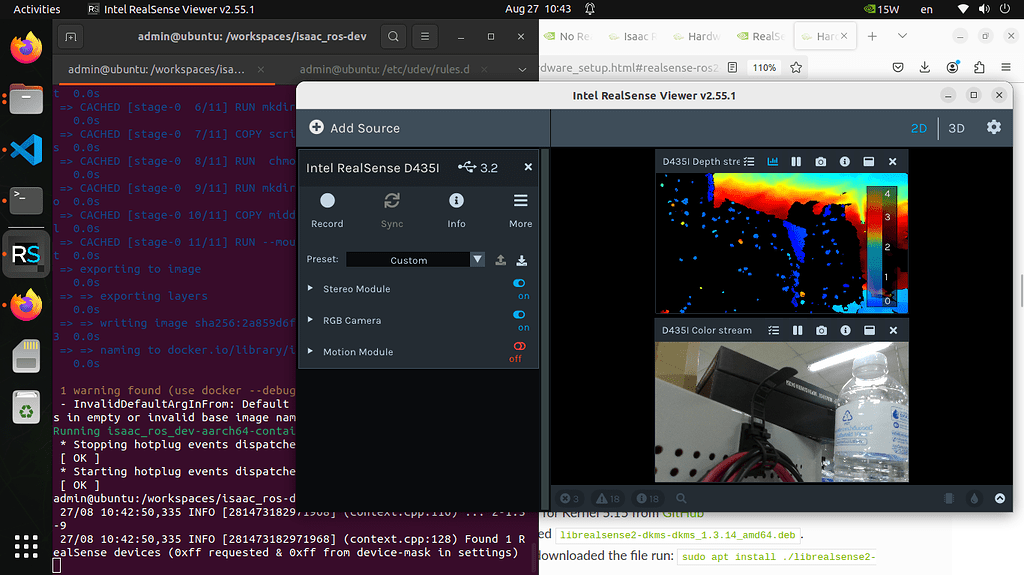1024x575 pixels.
Task: Open Firefox downloads panel
Action: [925, 67]
